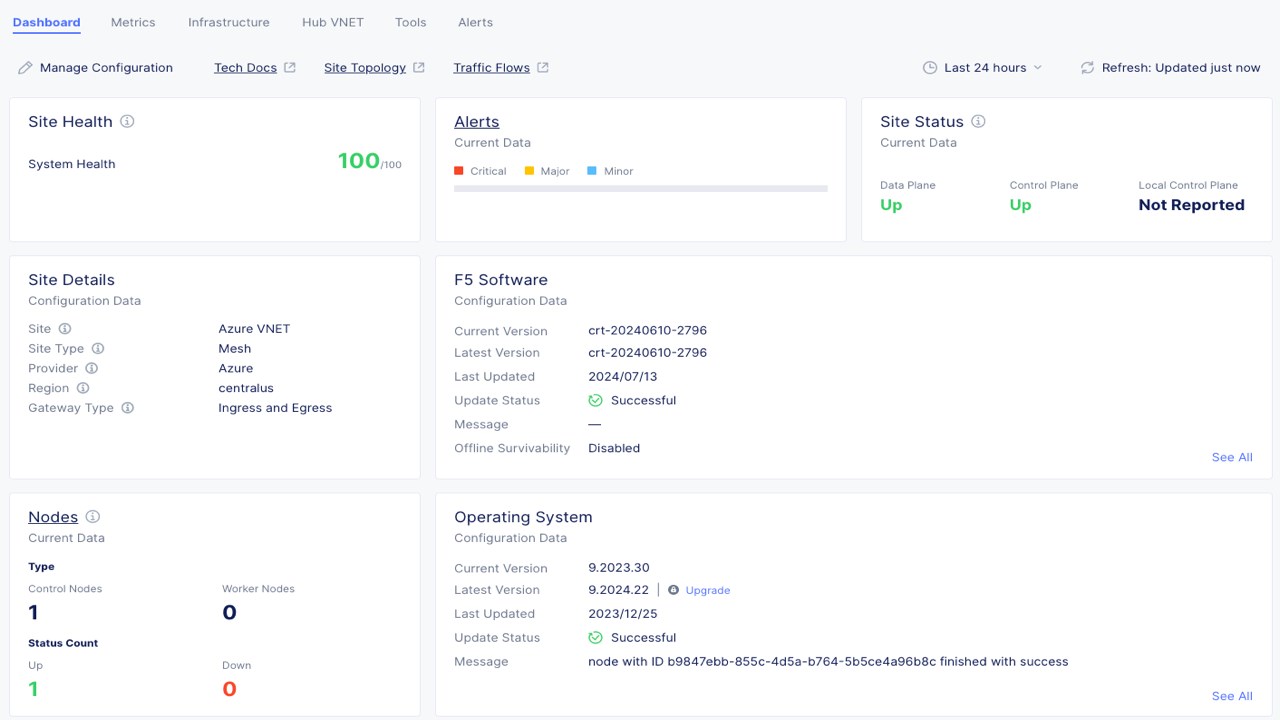View the Alerts tab
This screenshot has width=1280, height=720.
pyautogui.click(x=475, y=22)
